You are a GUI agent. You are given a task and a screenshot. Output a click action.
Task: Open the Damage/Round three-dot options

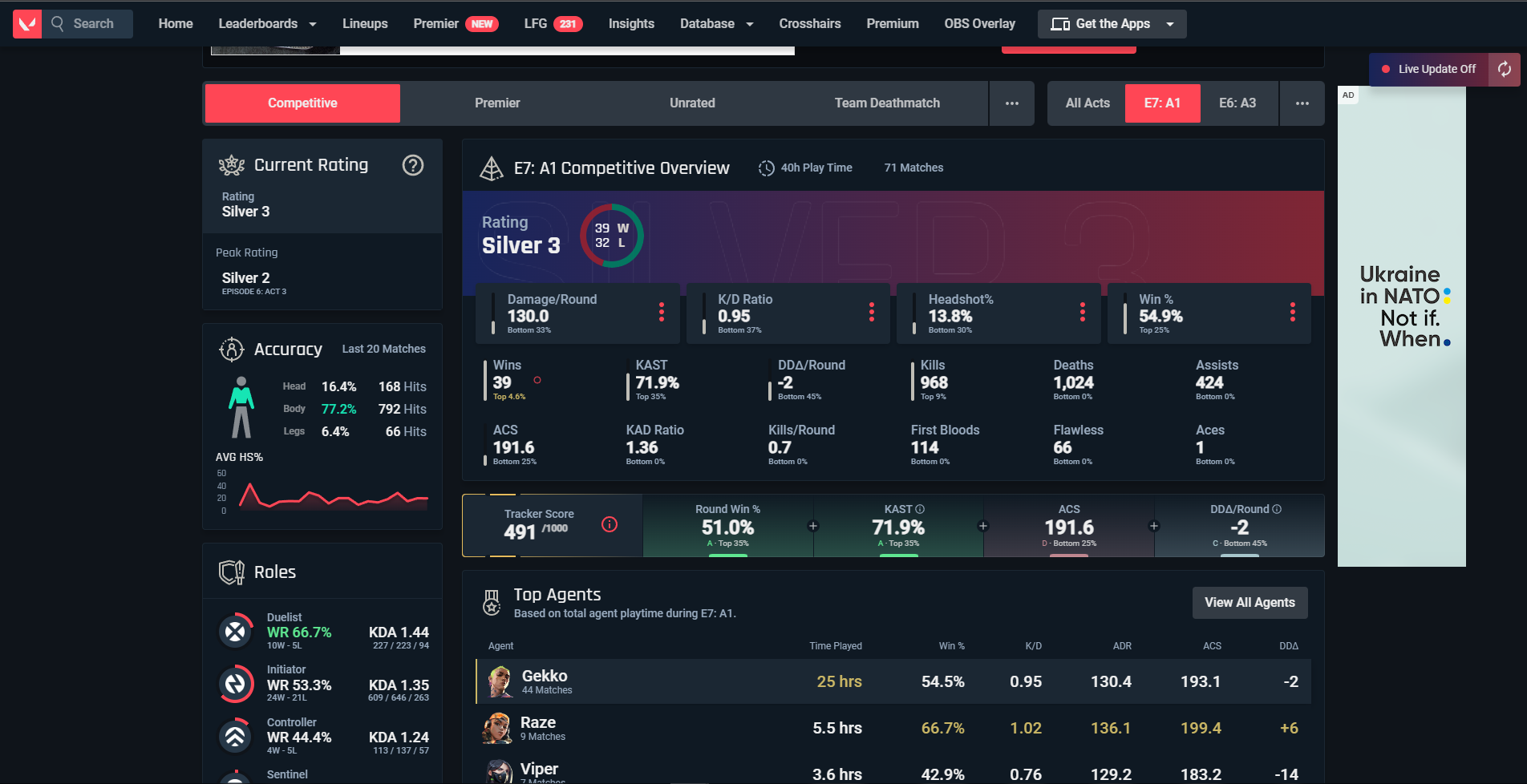click(661, 312)
